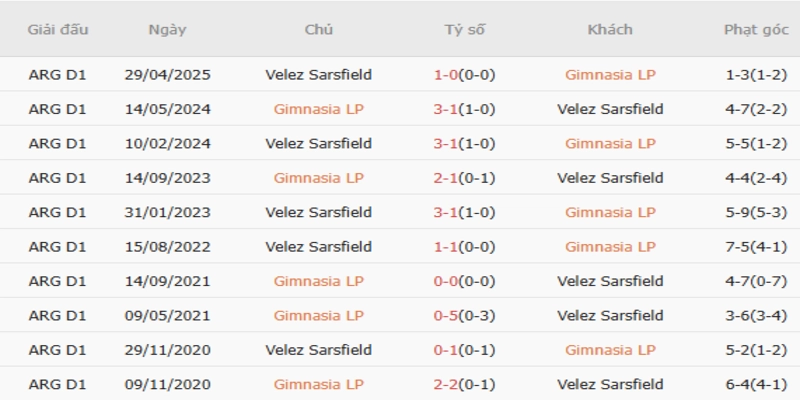Screen dimensions: 800x400
Task: Select away team Gimnasia LP on 10/02/2024
Action: (x=610, y=143)
